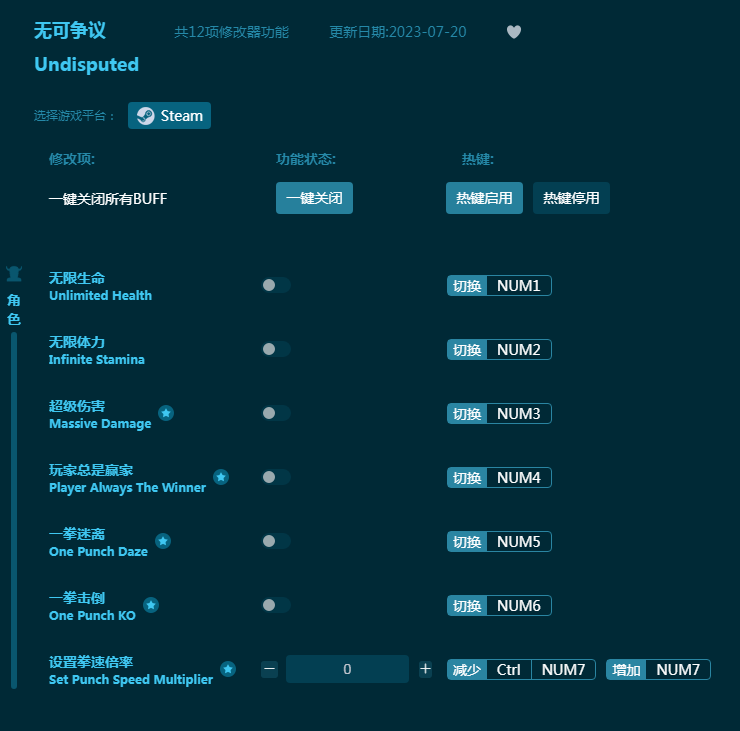Select the Steam platform button
This screenshot has width=740, height=731.
tap(169, 116)
